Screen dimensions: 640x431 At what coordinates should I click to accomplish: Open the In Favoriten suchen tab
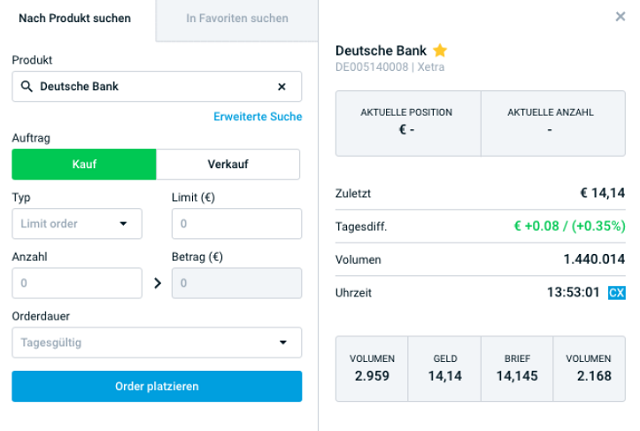(237, 18)
